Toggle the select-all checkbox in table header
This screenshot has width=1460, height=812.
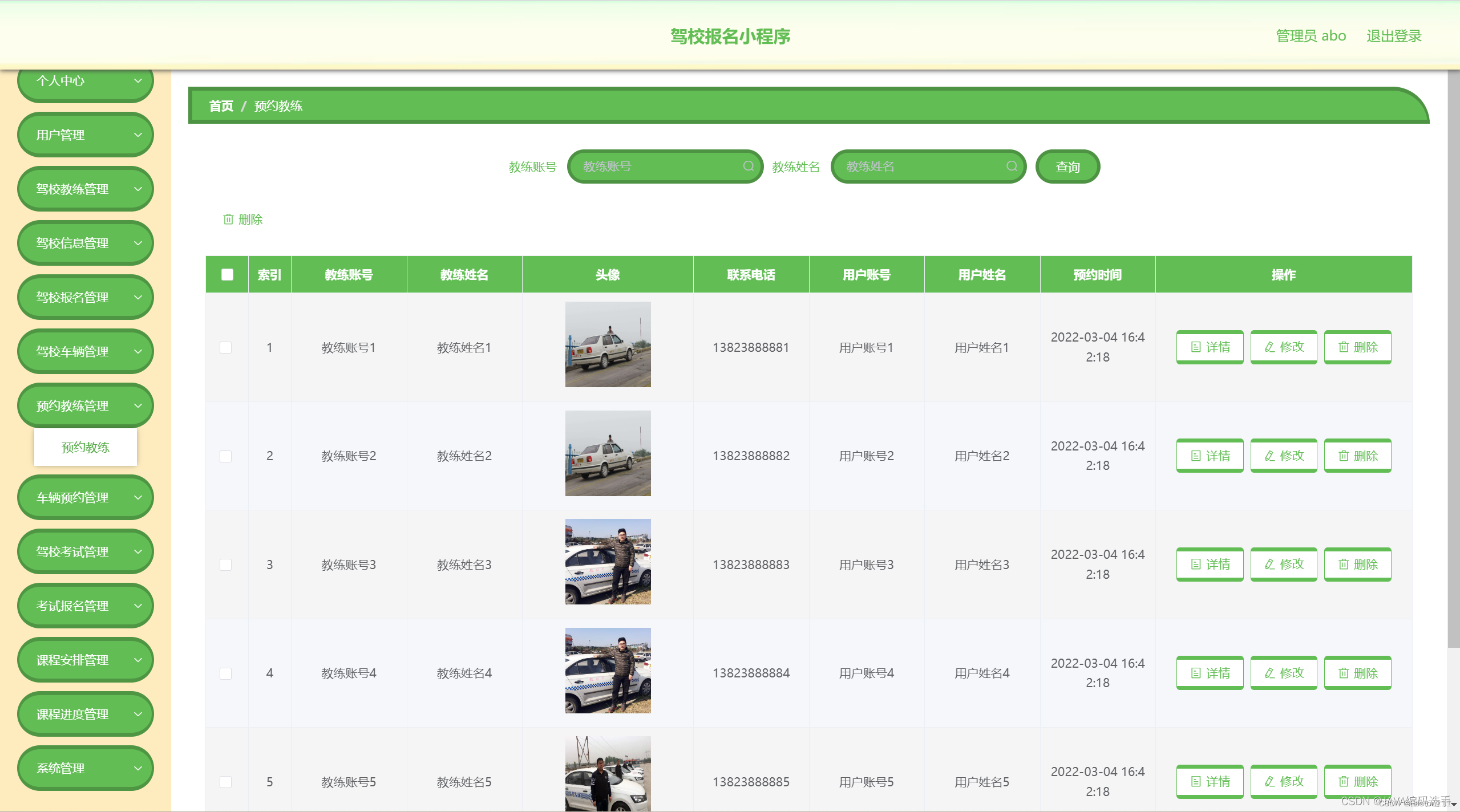click(227, 274)
